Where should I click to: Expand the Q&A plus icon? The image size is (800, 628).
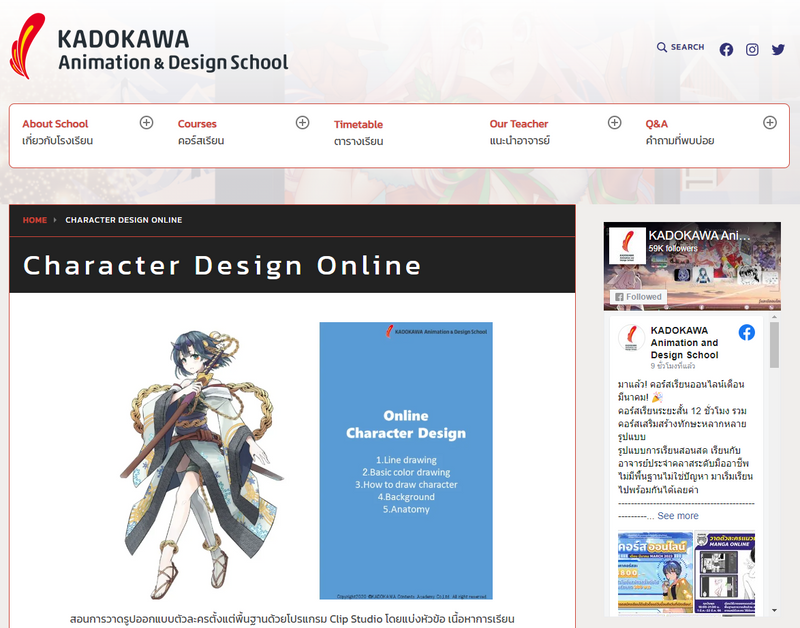tap(770, 122)
